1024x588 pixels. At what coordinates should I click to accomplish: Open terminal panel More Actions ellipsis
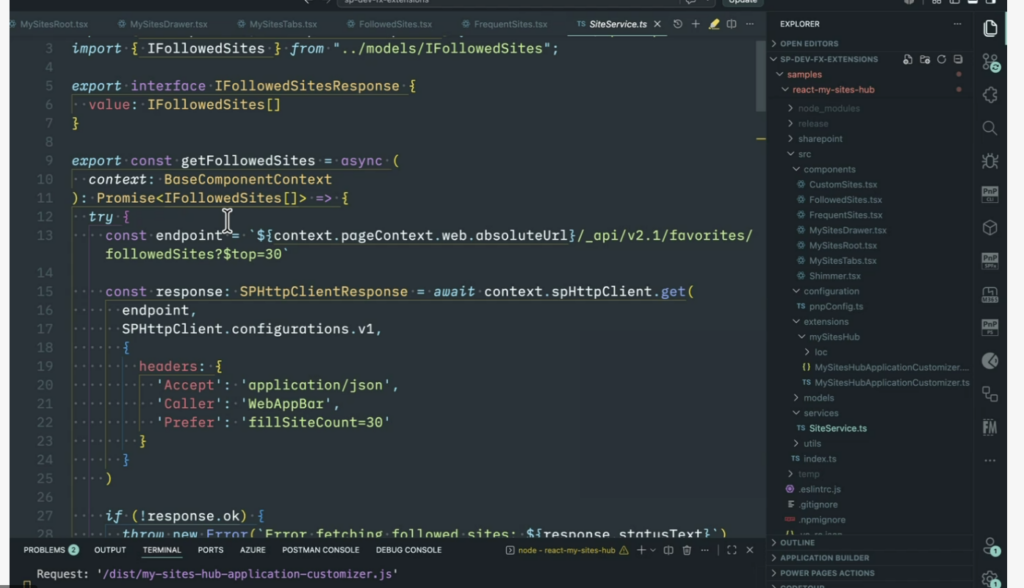[705, 550]
